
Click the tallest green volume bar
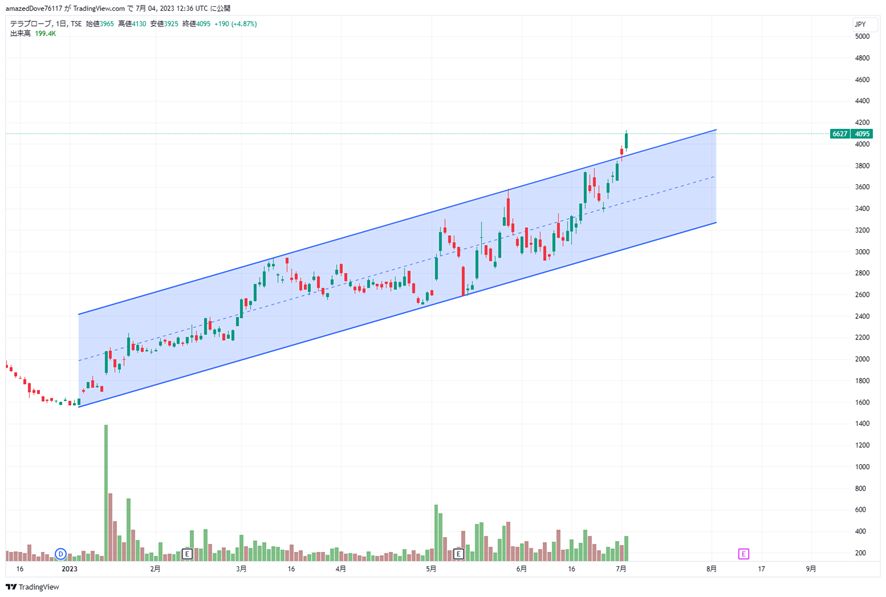pos(106,493)
